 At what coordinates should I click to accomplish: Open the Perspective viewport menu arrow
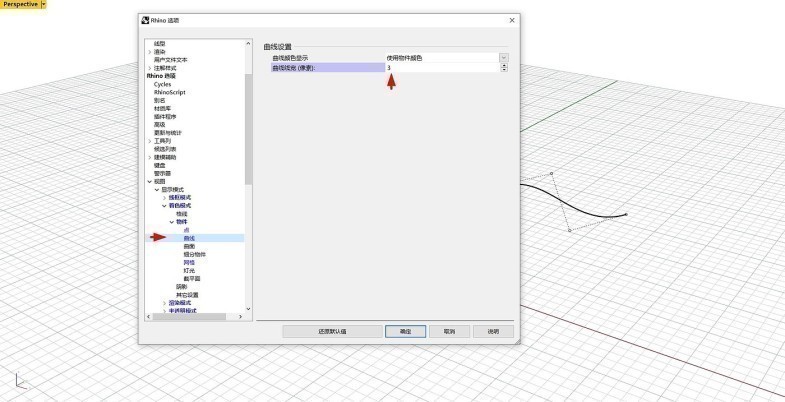(x=43, y=5)
